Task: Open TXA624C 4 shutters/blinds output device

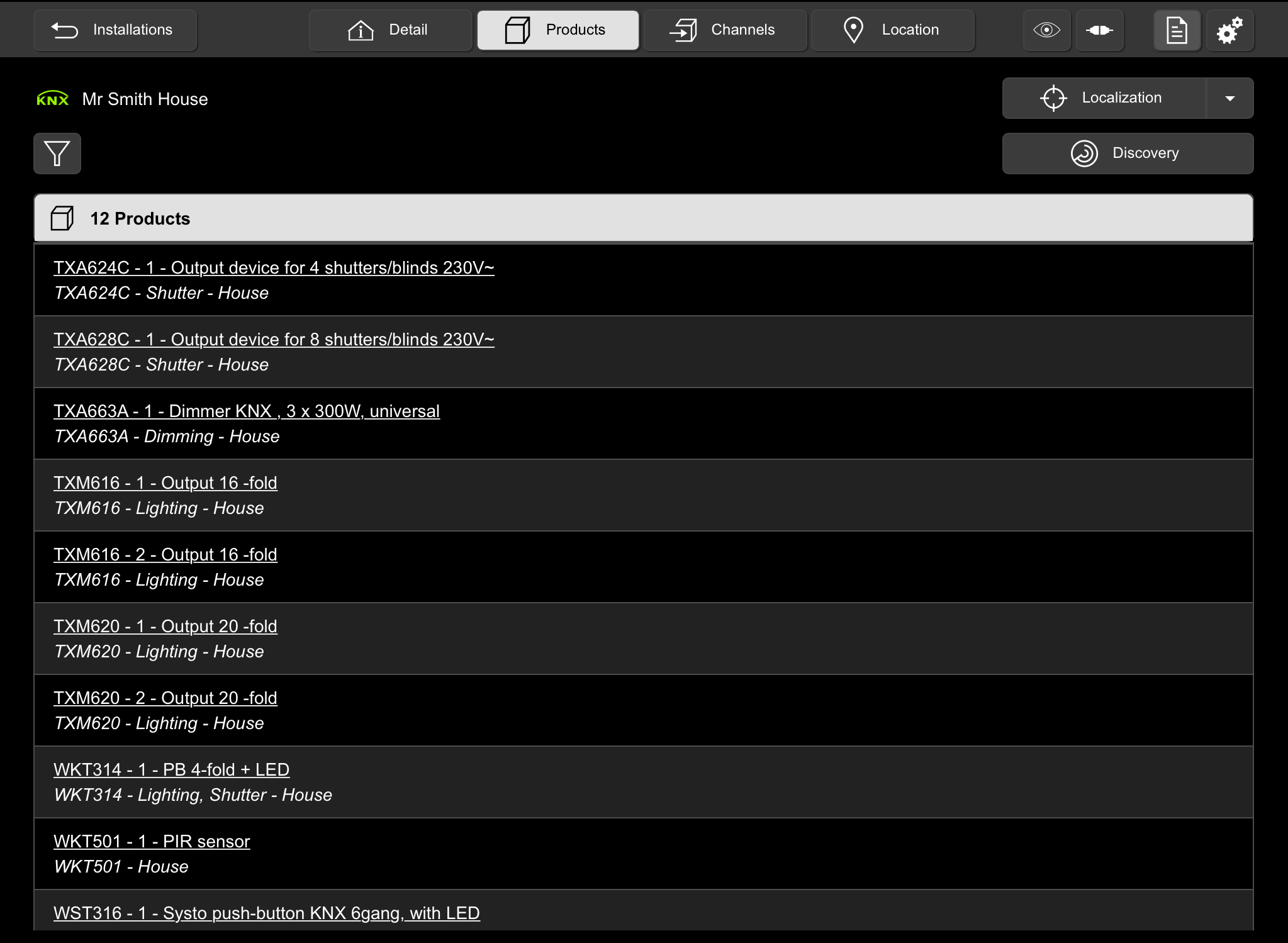Action: 274,267
